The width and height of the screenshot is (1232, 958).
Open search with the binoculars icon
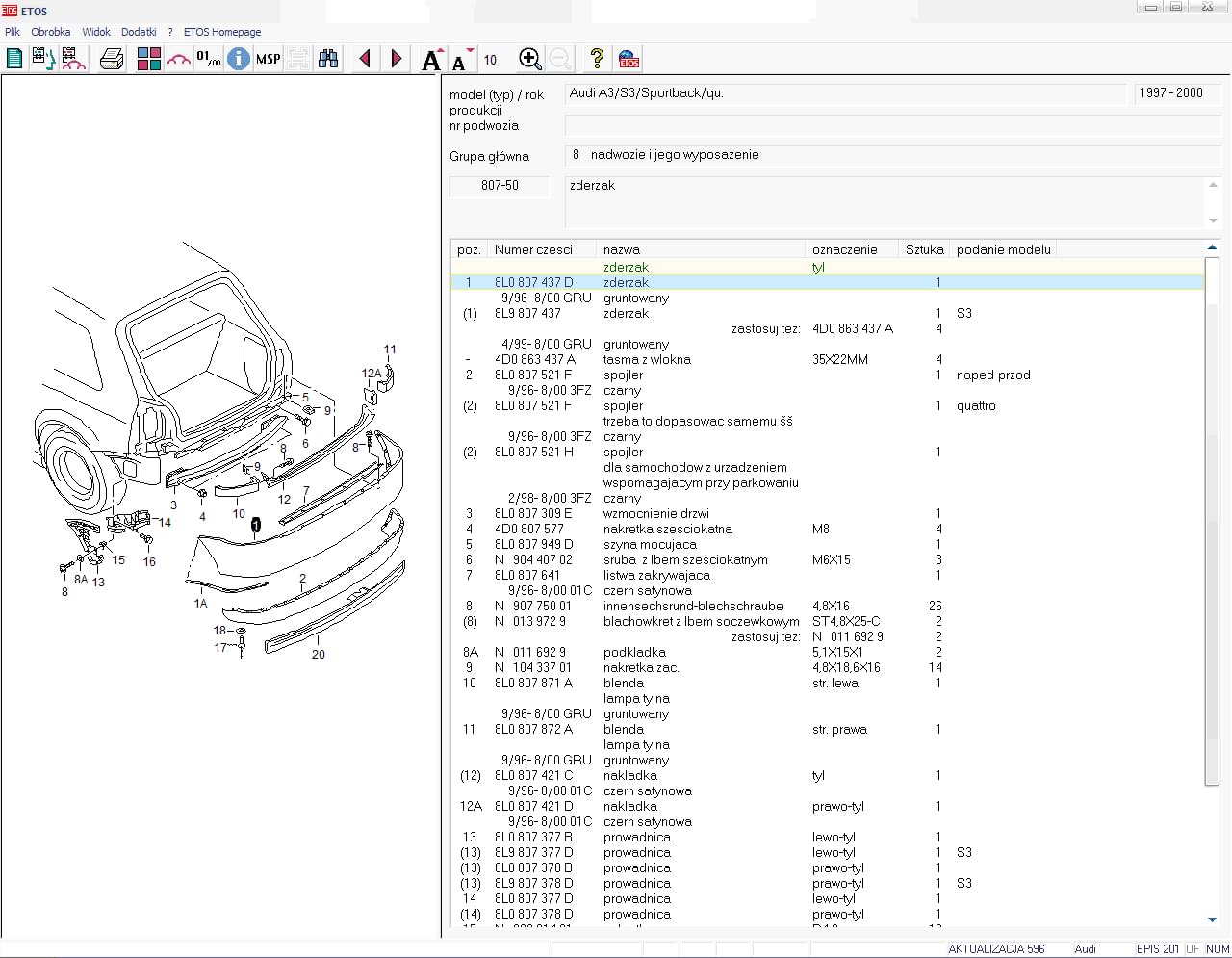tap(328, 59)
